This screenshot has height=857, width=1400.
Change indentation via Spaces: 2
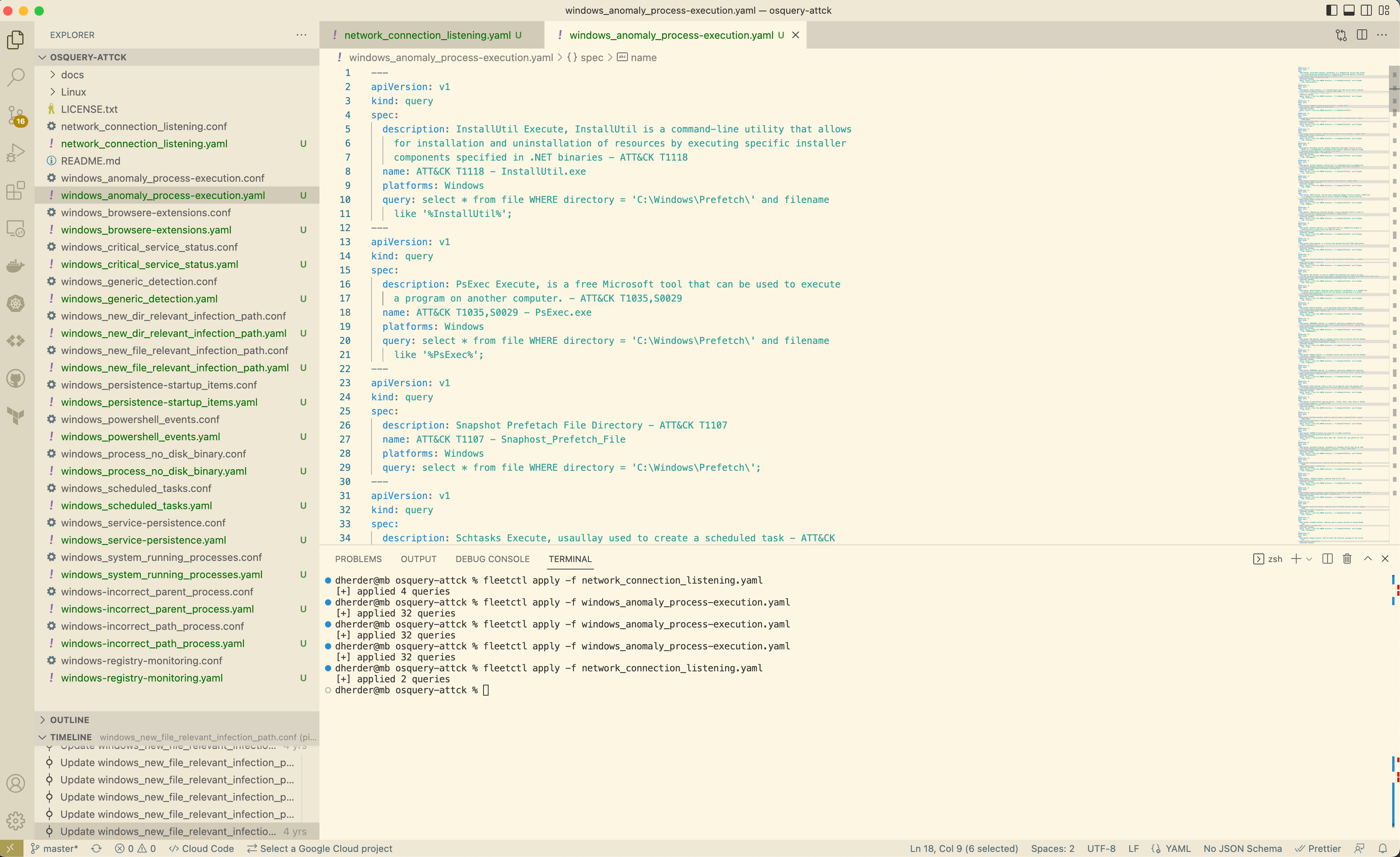coord(1052,848)
